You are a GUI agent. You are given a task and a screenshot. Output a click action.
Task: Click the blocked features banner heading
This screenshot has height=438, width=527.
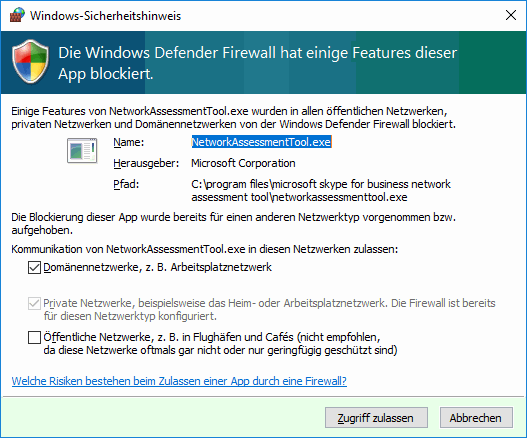257,63
